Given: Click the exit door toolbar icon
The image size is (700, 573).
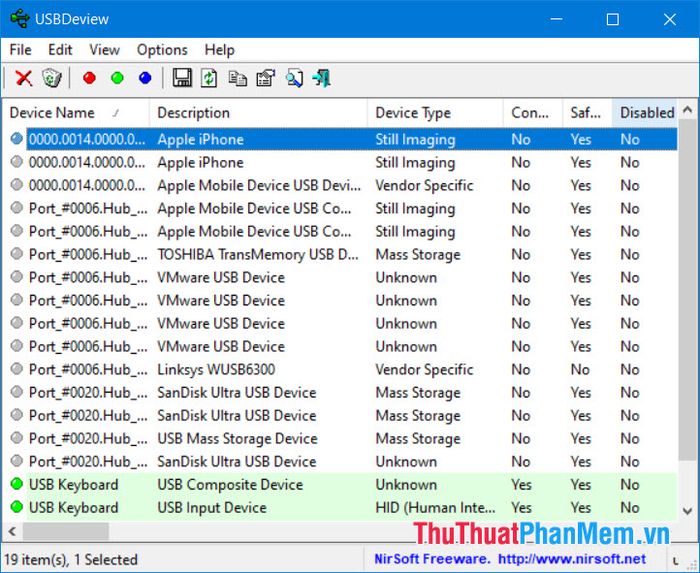Looking at the screenshot, I should (322, 78).
